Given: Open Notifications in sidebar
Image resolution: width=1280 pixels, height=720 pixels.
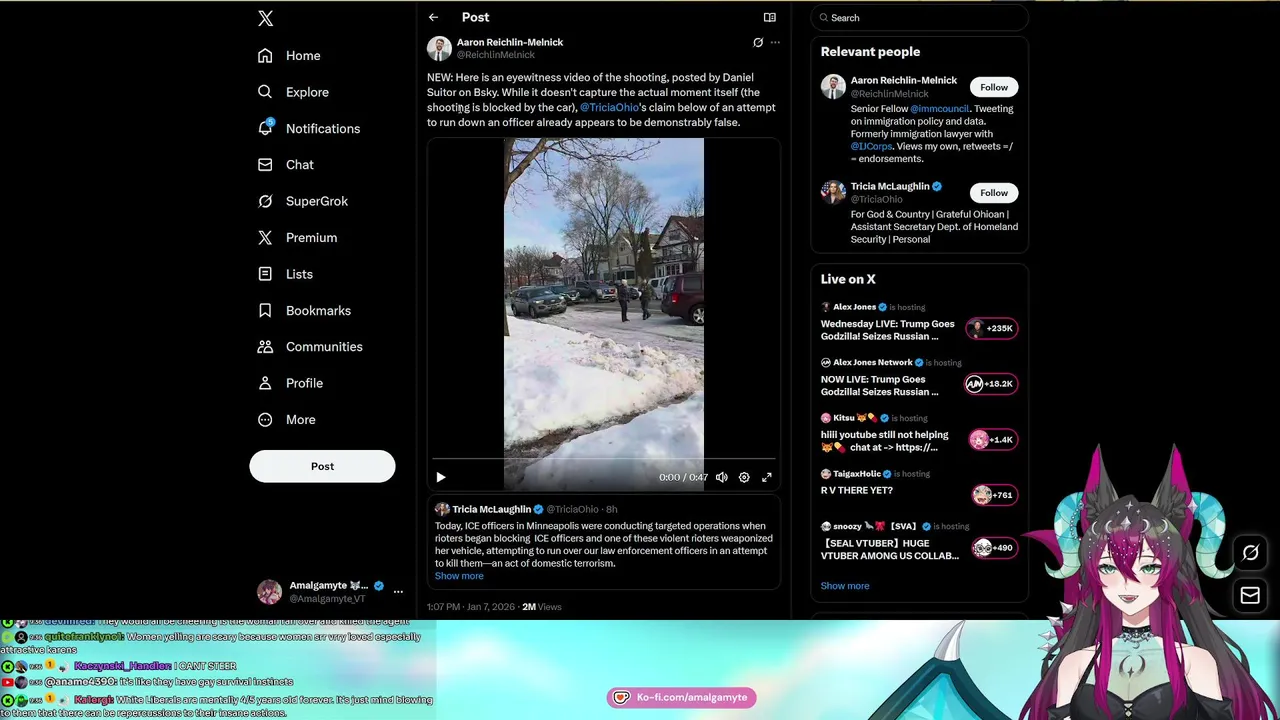Looking at the screenshot, I should click(x=309, y=129).
